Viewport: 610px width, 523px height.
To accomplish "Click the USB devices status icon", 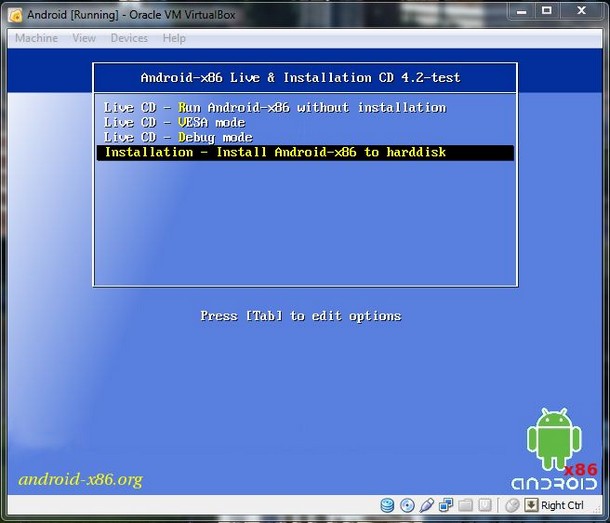I will click(427, 505).
